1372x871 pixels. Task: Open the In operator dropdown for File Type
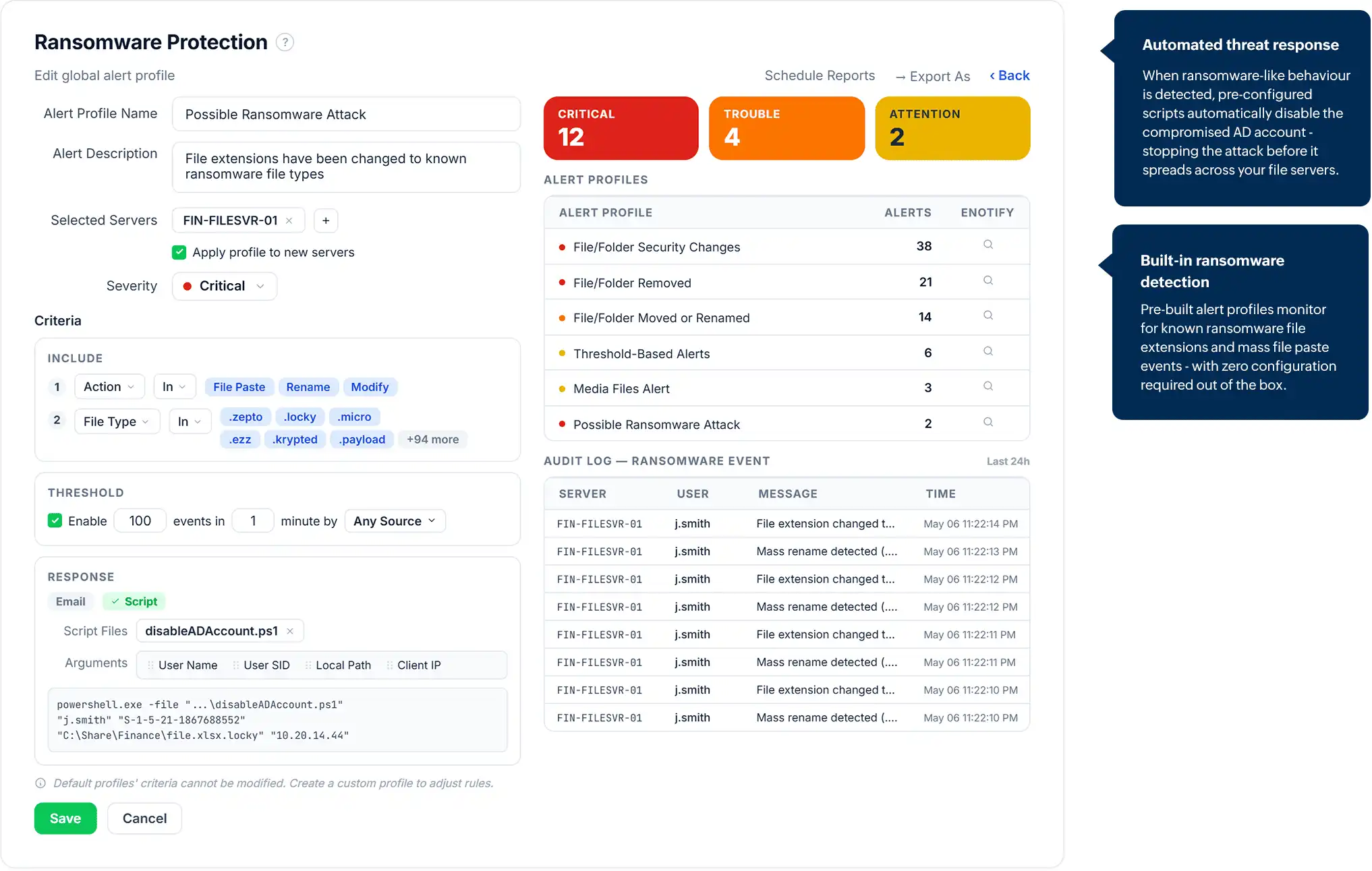pos(190,421)
